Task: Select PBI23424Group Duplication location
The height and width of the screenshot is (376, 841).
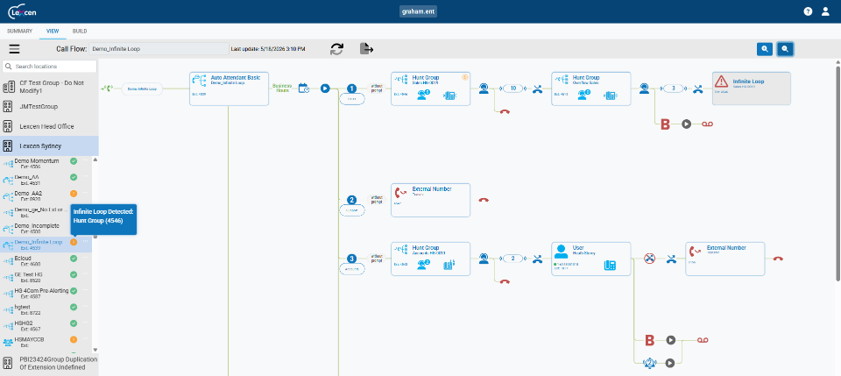Action: coord(49,363)
